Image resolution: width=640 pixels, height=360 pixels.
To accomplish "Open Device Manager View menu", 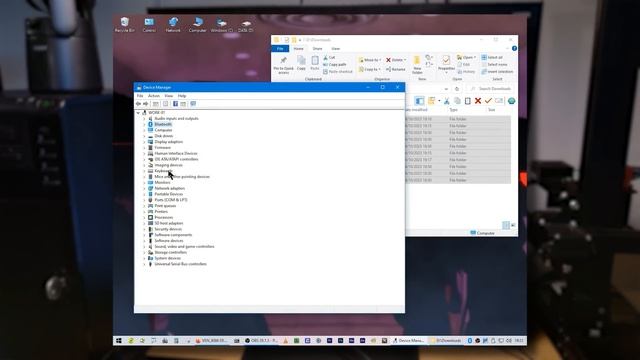I will pyautogui.click(x=169, y=96).
